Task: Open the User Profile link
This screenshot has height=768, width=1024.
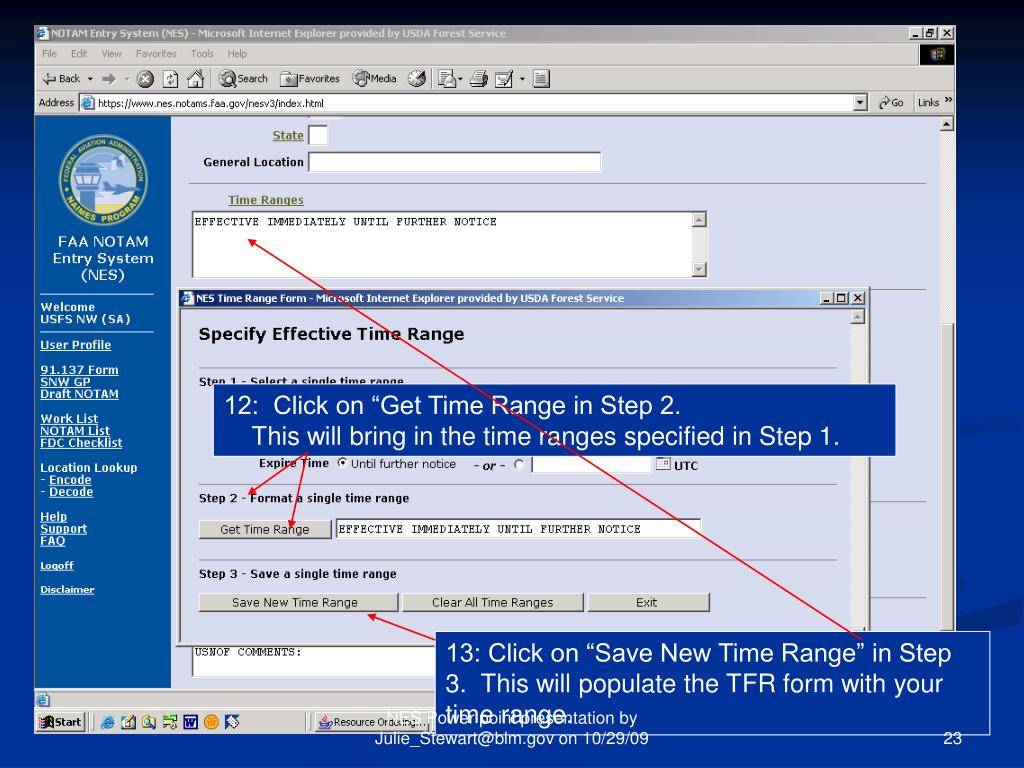Action: pos(76,345)
